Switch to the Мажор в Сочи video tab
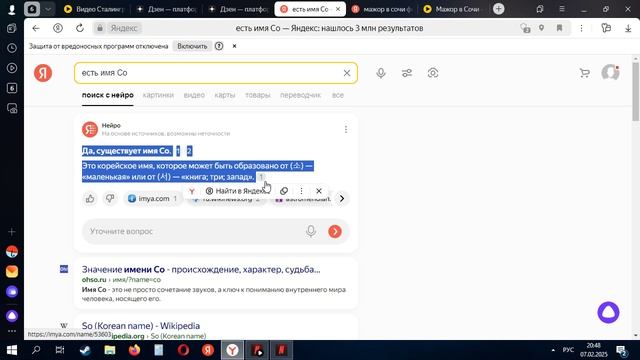This screenshot has width=640, height=360. click(452, 9)
